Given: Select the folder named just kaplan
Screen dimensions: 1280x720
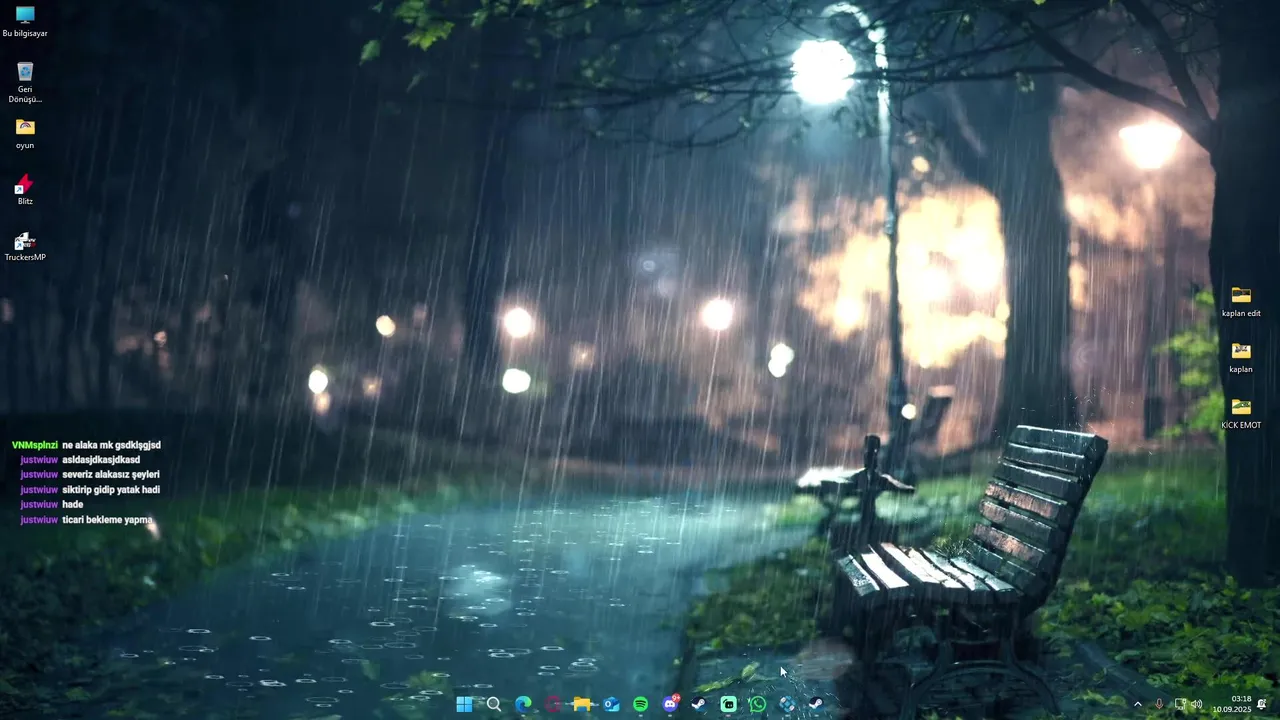Looking at the screenshot, I should pos(1241,357).
